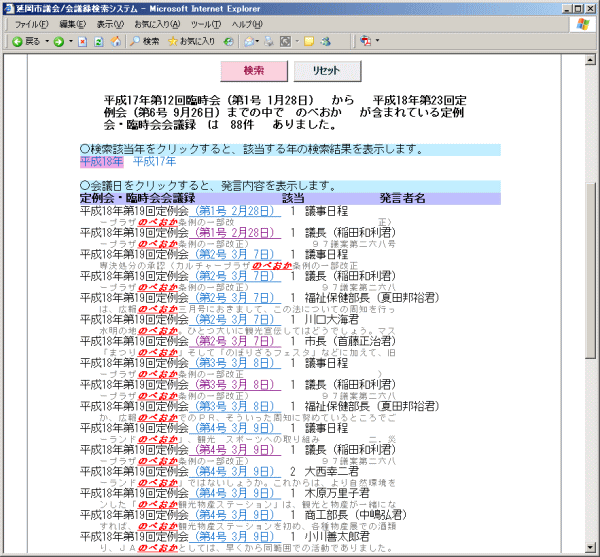
Task: Click the yellow Discuss note toolbar icon
Action: pyautogui.click(x=309, y=41)
